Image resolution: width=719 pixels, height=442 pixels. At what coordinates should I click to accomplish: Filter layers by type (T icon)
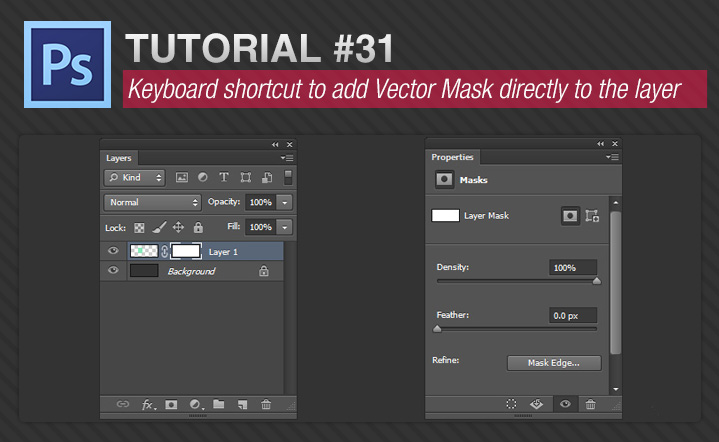(224, 177)
